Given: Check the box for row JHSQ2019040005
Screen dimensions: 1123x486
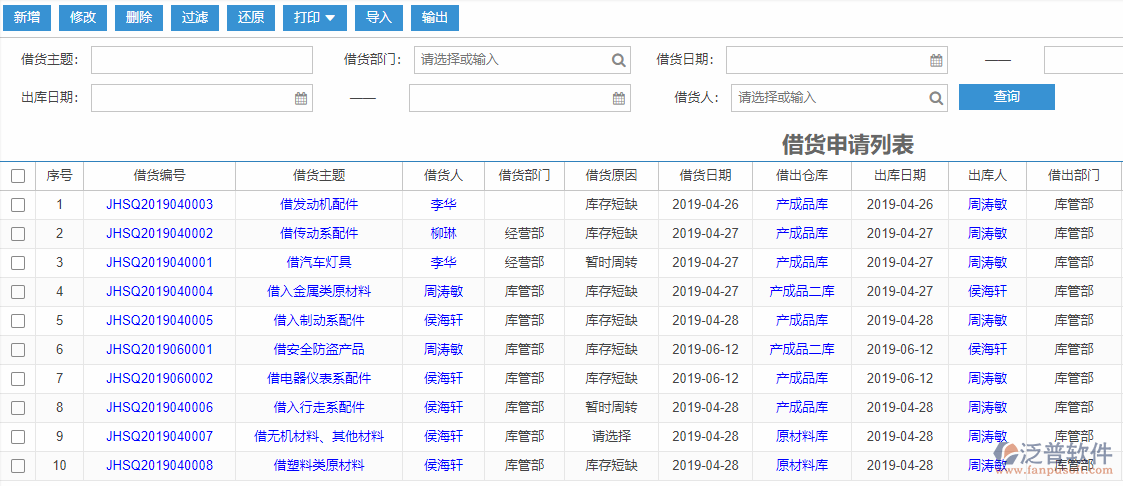Looking at the screenshot, I should coord(18,321).
